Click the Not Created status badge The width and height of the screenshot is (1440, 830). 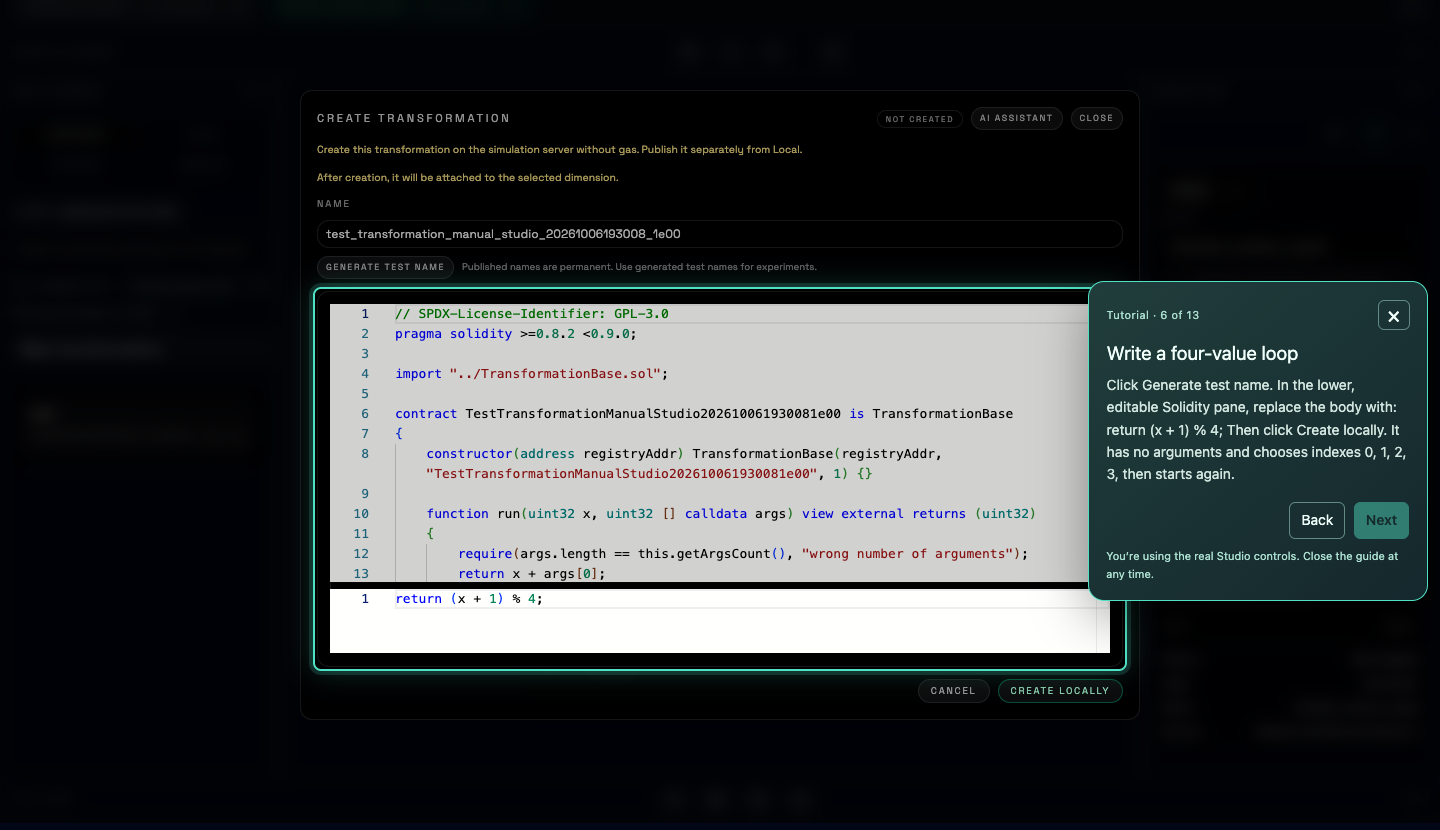(919, 119)
